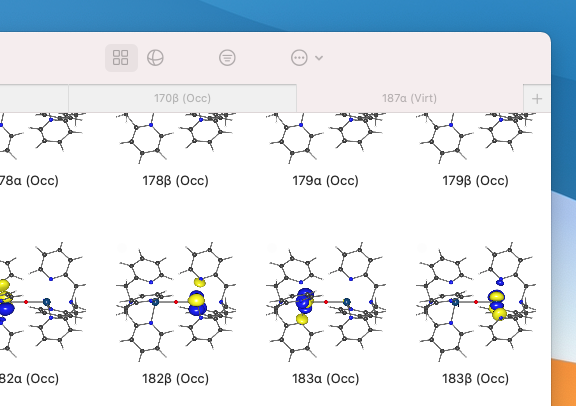Click the filter orbitals icon

click(227, 58)
